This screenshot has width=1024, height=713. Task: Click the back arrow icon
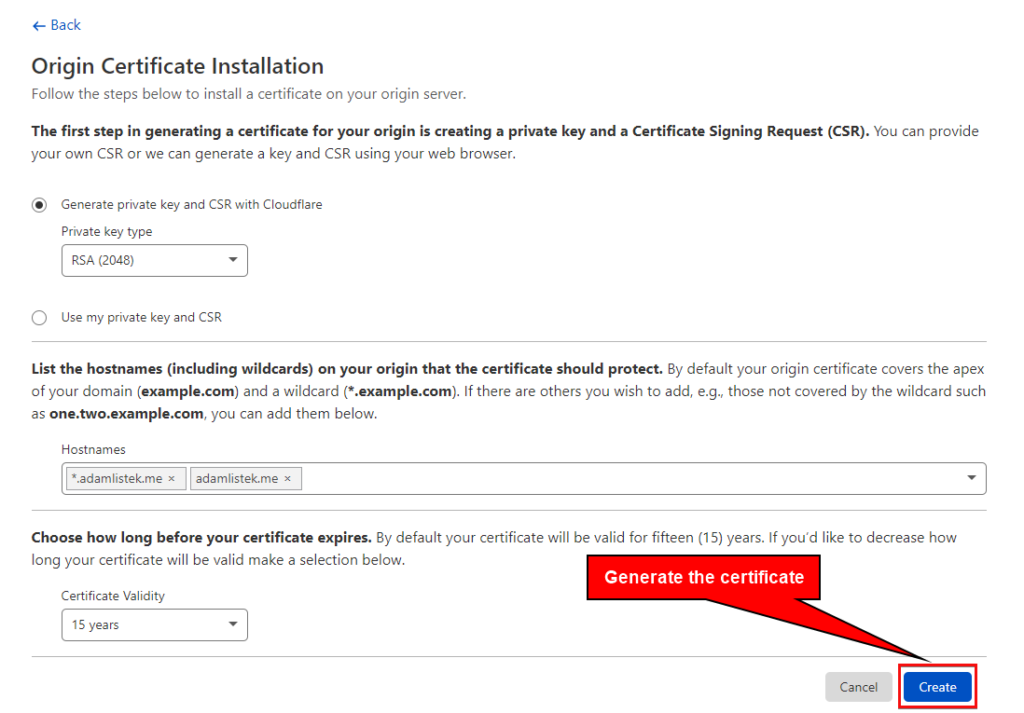(38, 24)
